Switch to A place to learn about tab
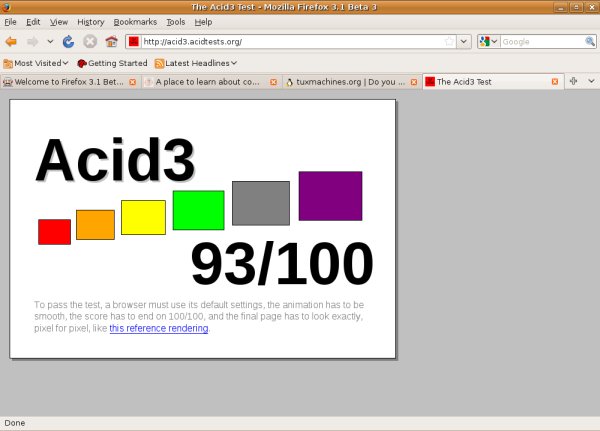This screenshot has width=600, height=431. pos(207,82)
